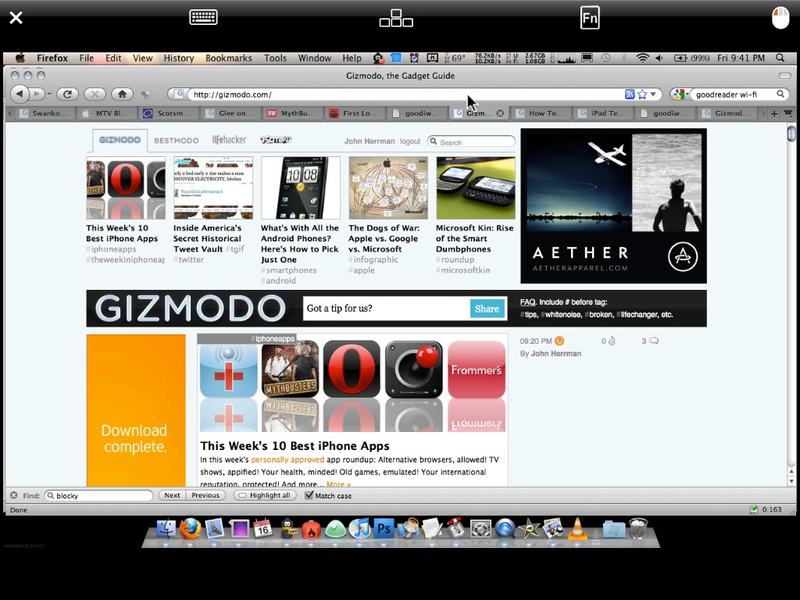This screenshot has width=800, height=600.
Task: Toggle Highlight all in the Find bar
Action: [265, 495]
